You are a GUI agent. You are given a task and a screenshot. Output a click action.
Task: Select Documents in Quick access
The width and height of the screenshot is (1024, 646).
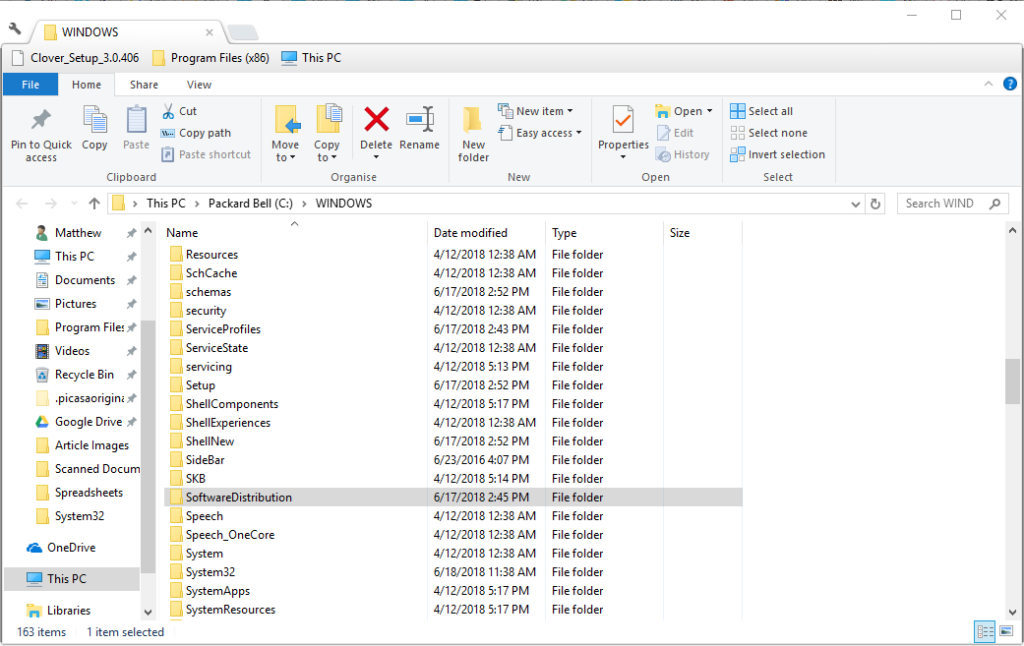click(x=84, y=280)
